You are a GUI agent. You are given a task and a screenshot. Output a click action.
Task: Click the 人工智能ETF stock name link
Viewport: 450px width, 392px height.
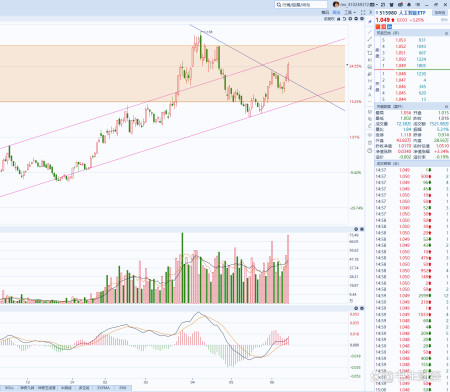coord(412,13)
